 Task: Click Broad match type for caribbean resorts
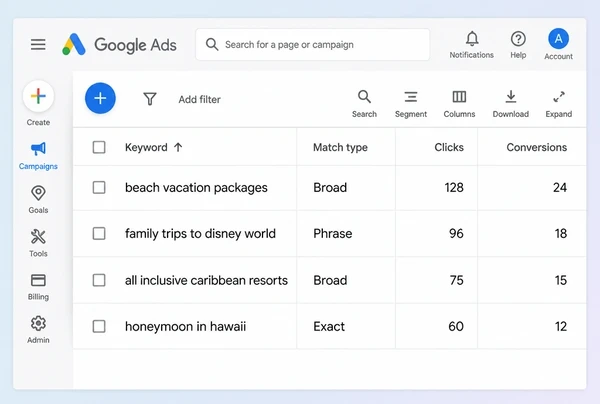coord(330,280)
